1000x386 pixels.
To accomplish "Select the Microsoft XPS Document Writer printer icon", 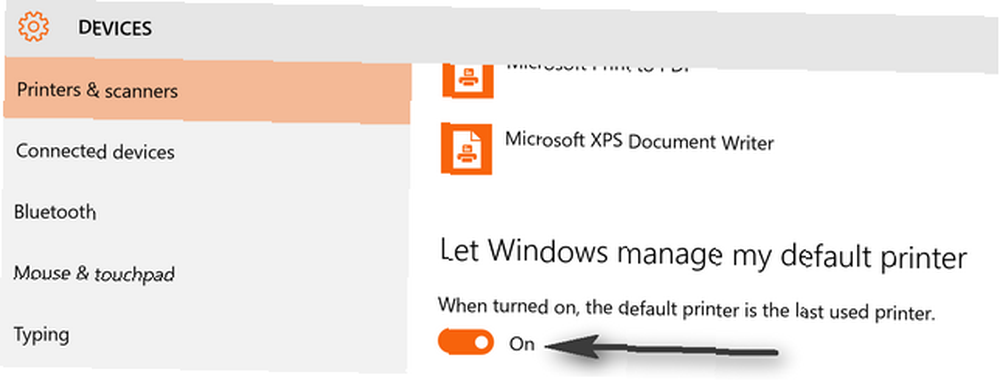I will 466,149.
